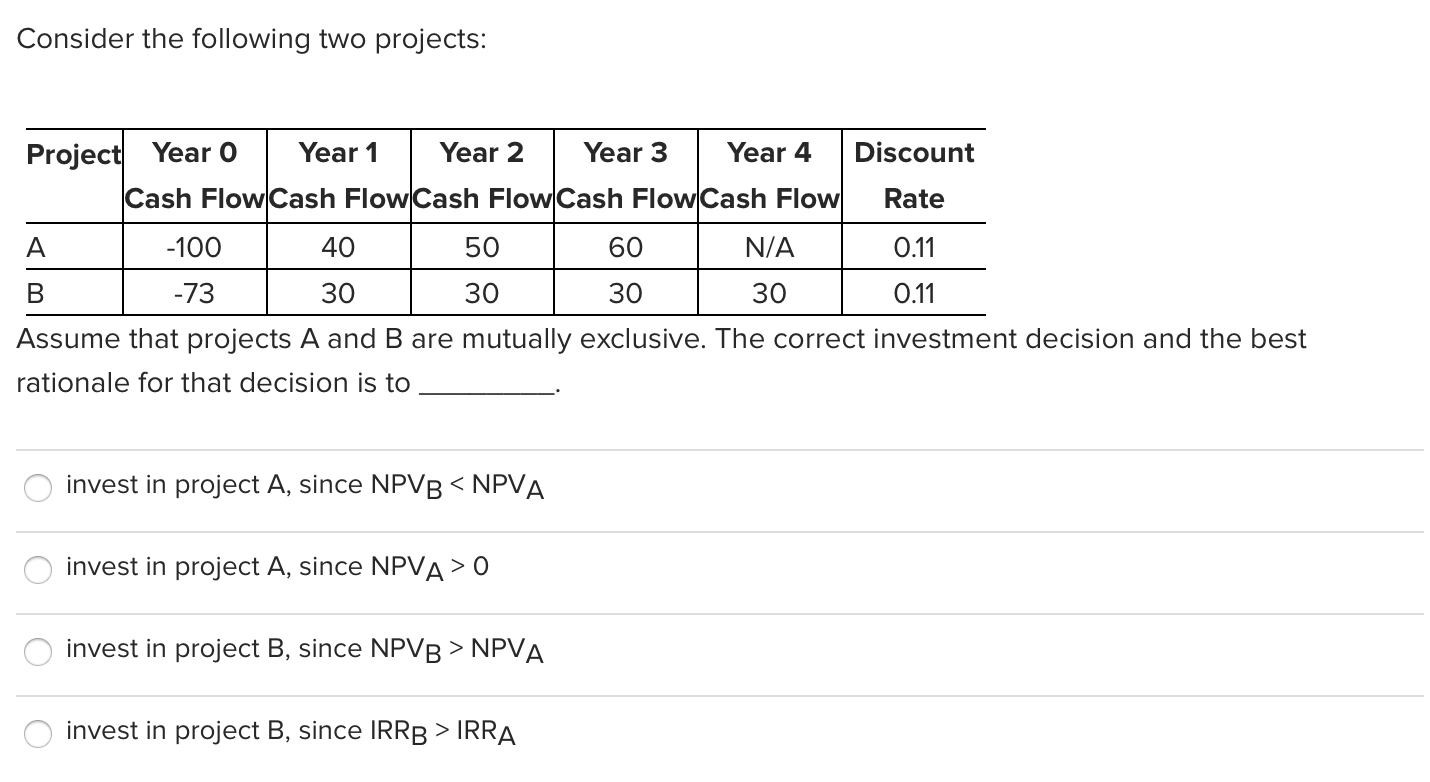Click the -100 cash flow cell for Project A
Viewport: 1430px width, 782px height.
(195, 247)
